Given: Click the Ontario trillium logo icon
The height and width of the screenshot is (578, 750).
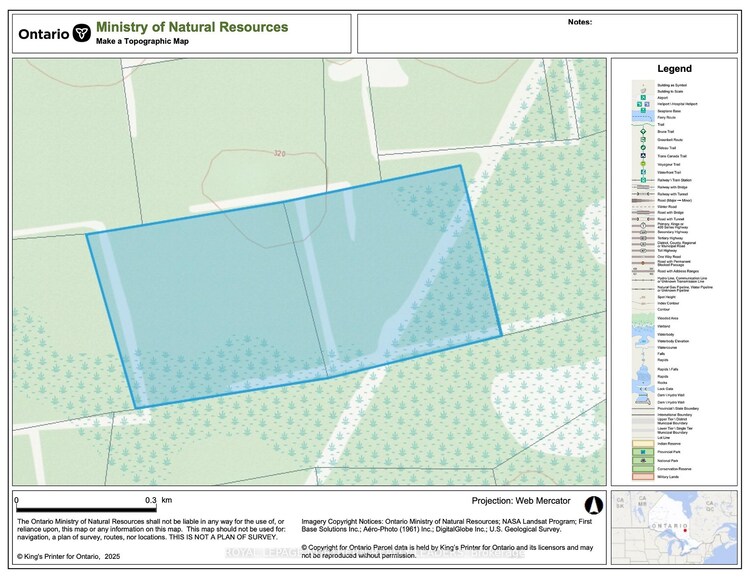Looking at the screenshot, I should click(82, 32).
